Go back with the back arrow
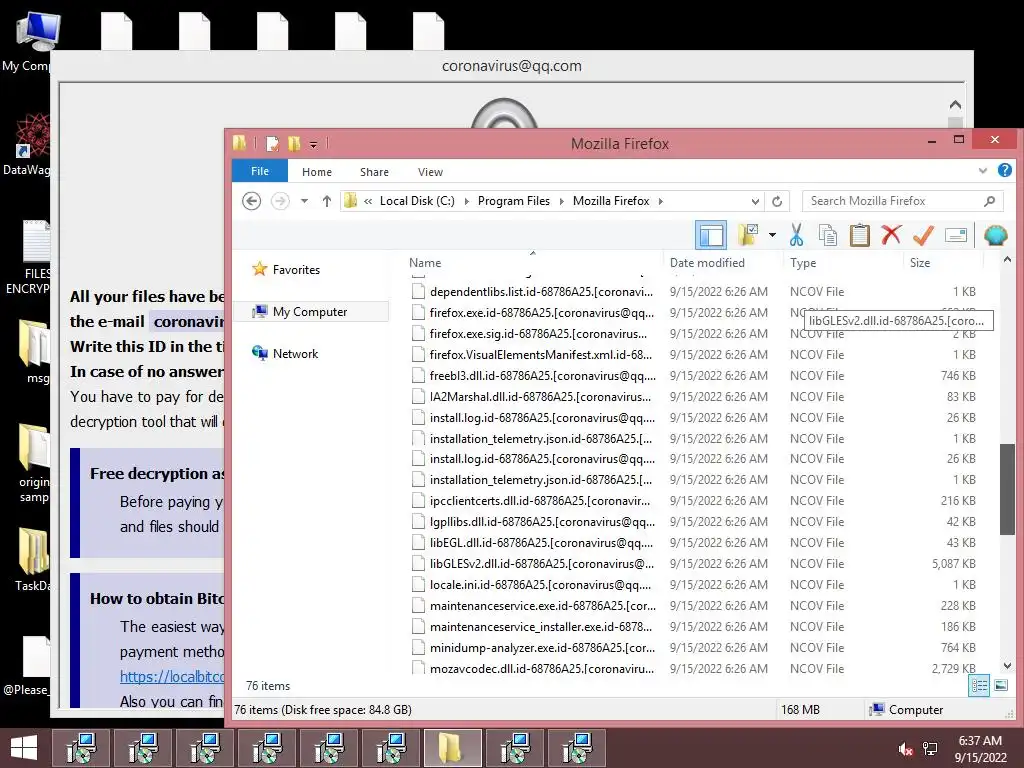This screenshot has height=768, width=1024. tap(251, 201)
